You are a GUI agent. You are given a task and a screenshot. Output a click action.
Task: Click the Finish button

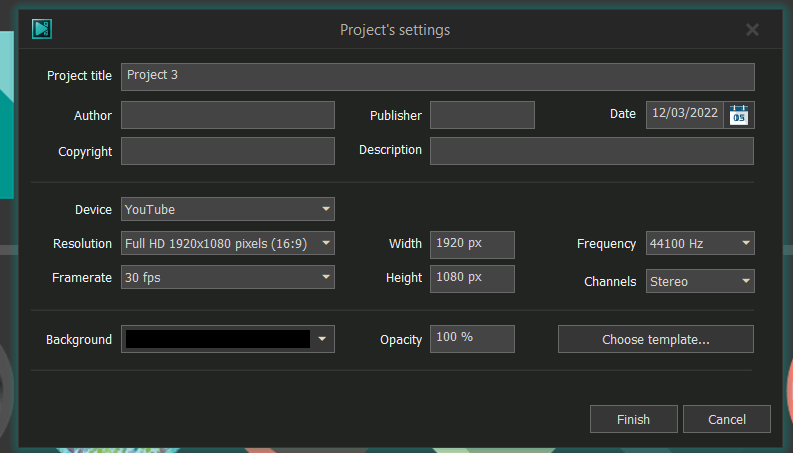[x=633, y=419]
